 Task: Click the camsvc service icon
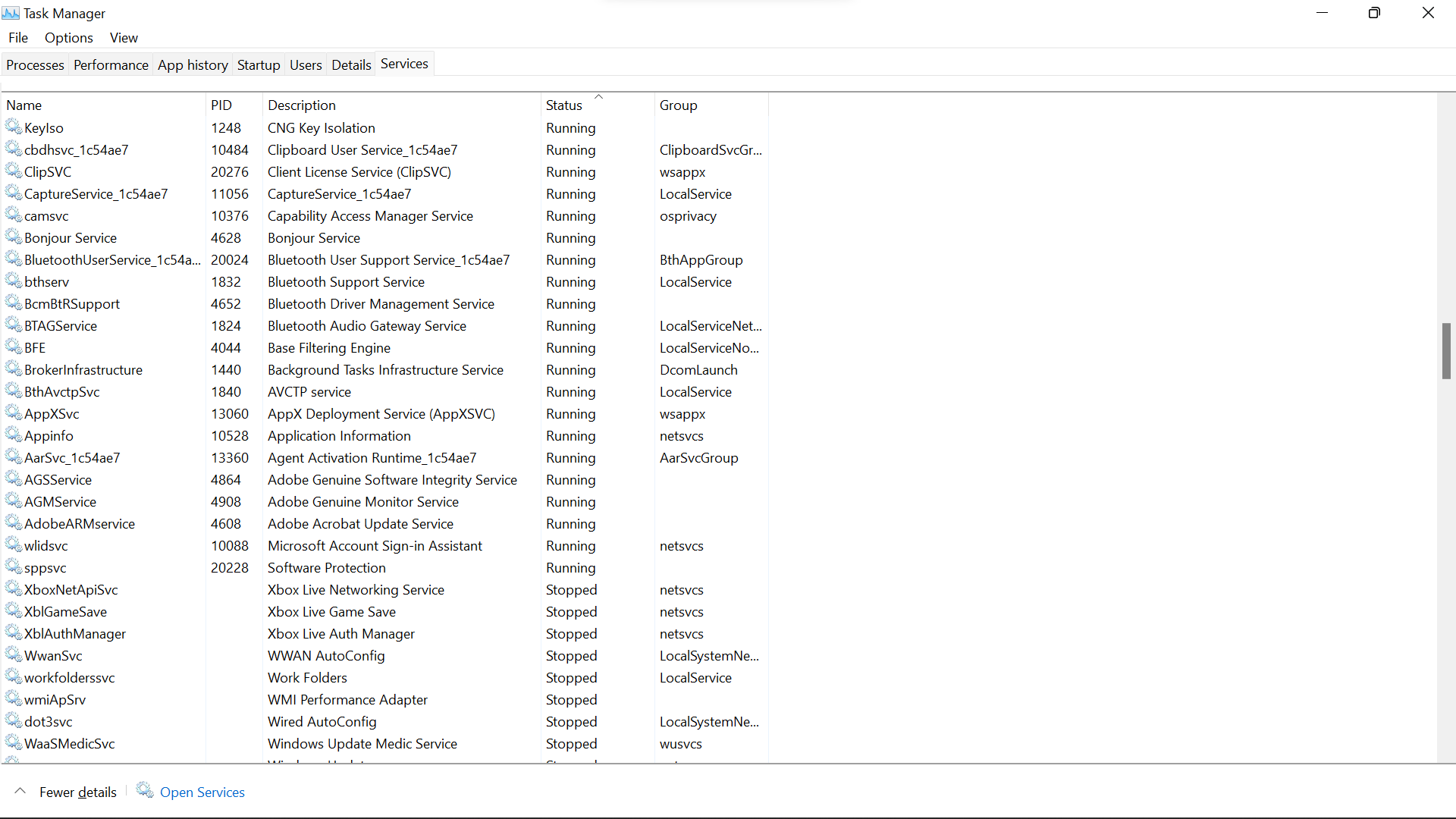(14, 215)
